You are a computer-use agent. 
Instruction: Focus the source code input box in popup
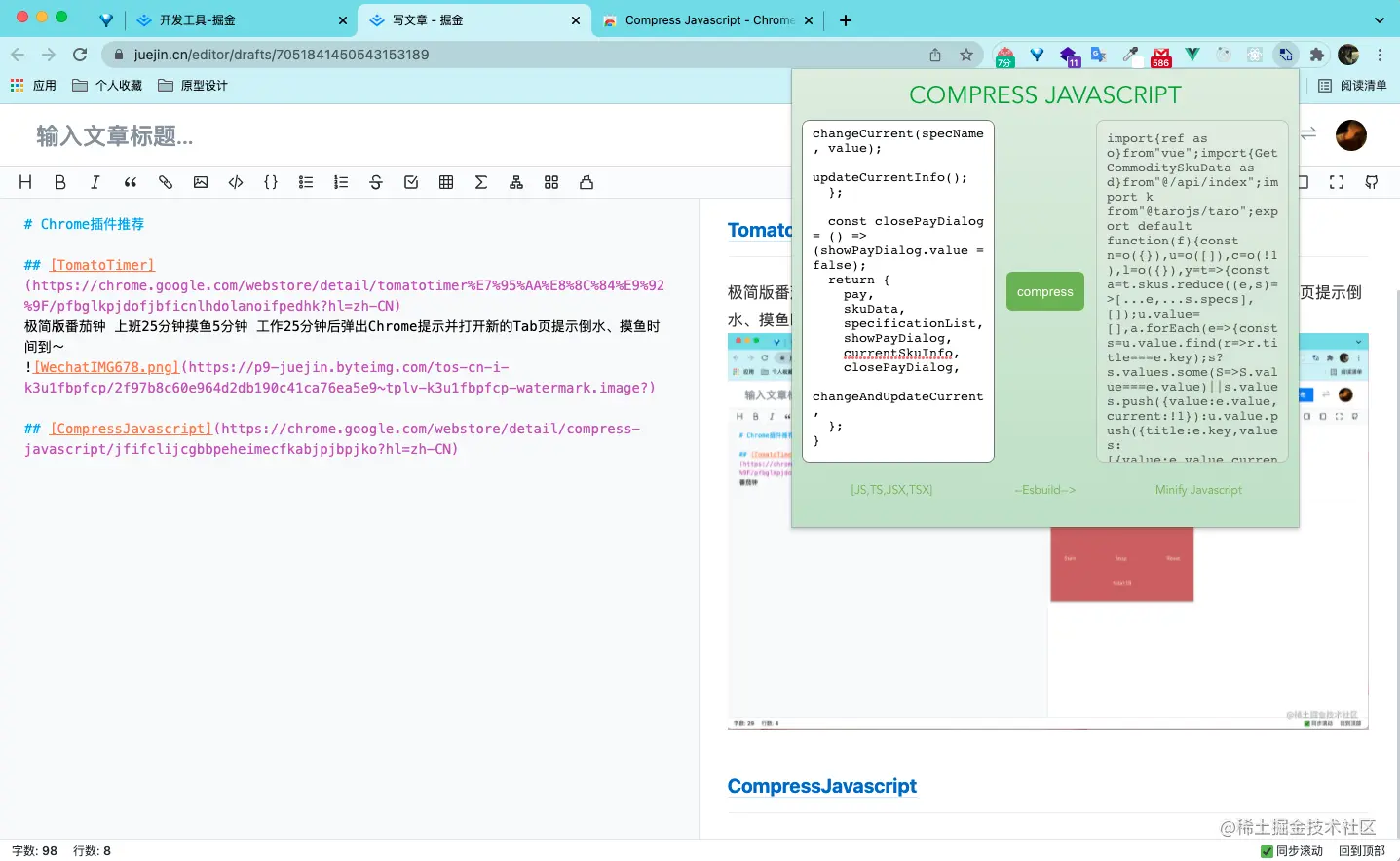(898, 291)
